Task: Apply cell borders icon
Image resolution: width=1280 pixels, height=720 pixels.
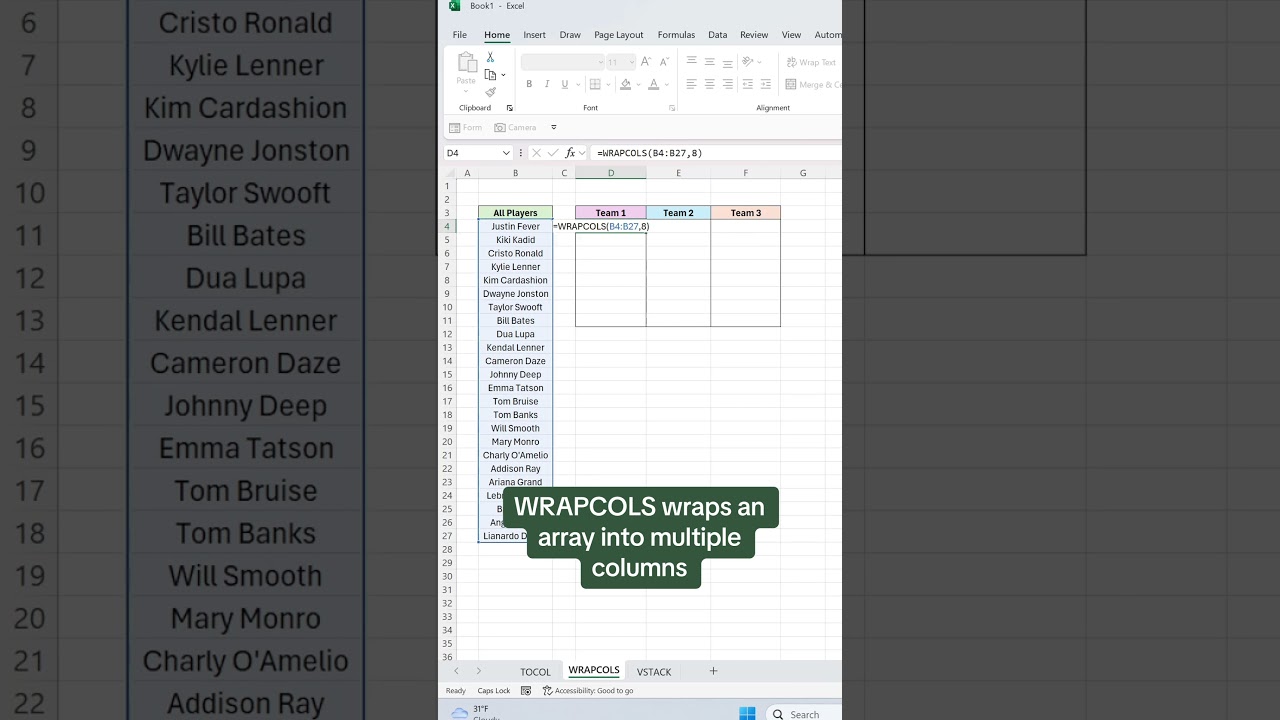Action: pos(595,85)
